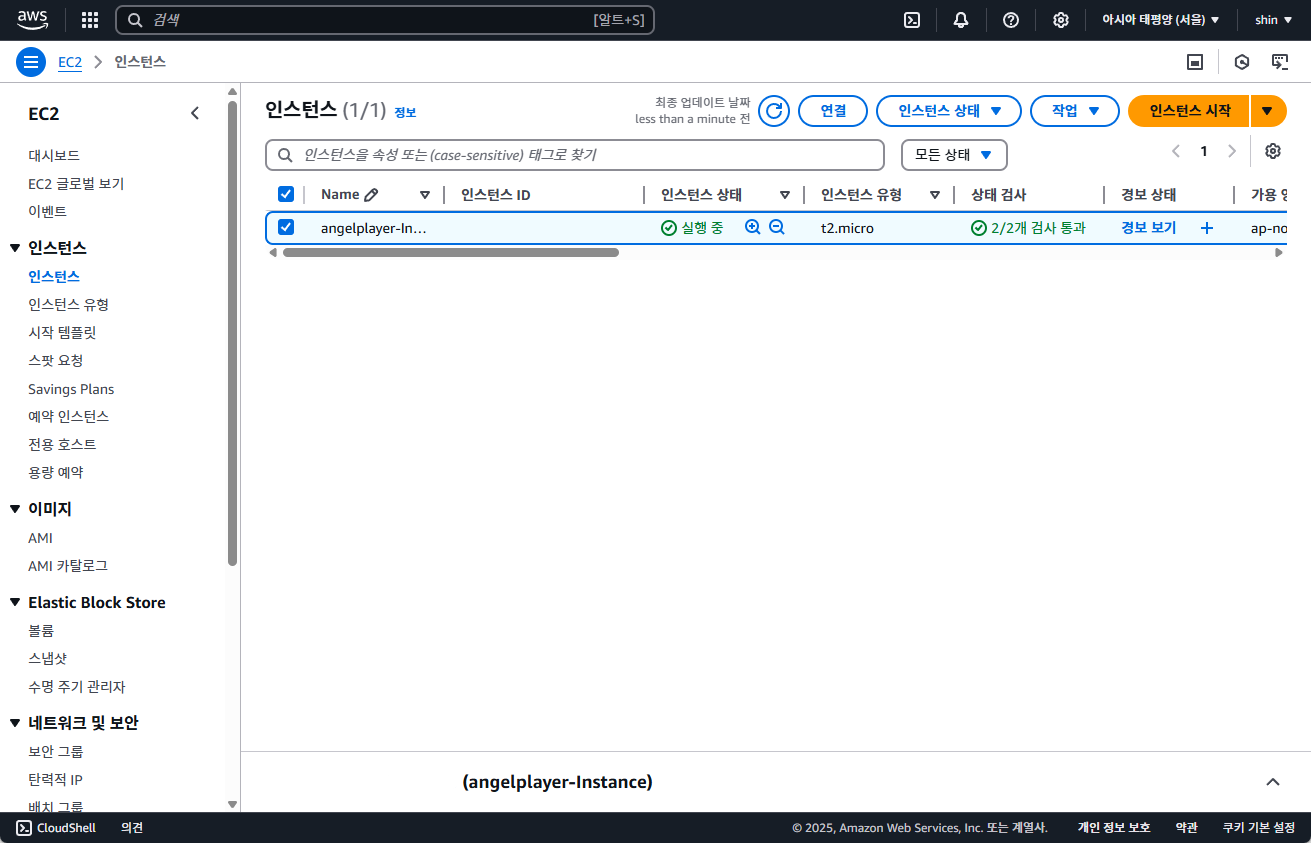Click the zoom-in magnifier in instance state cell
1311x843 pixels.
point(753,227)
